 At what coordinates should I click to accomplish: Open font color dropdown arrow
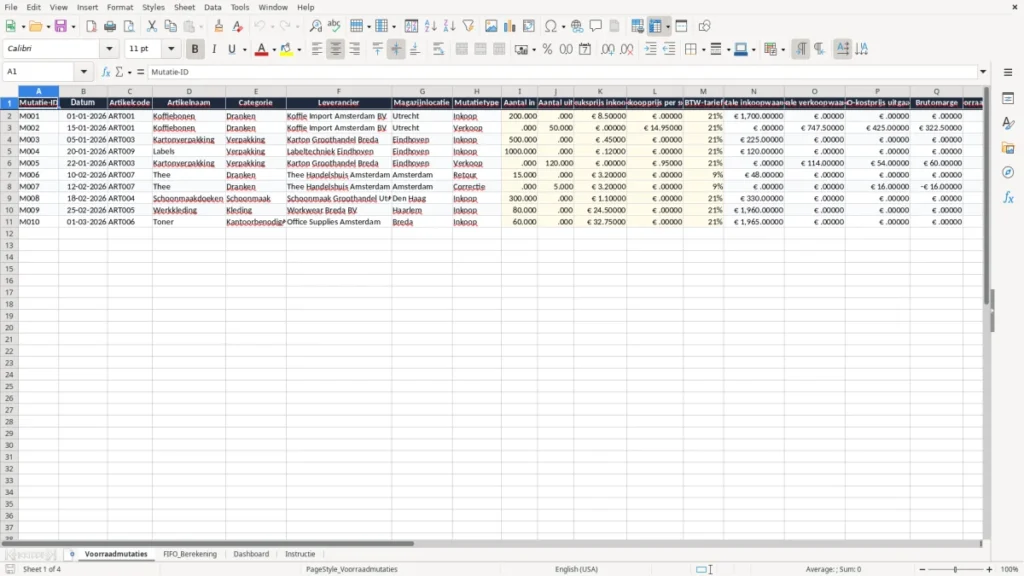coord(274,50)
